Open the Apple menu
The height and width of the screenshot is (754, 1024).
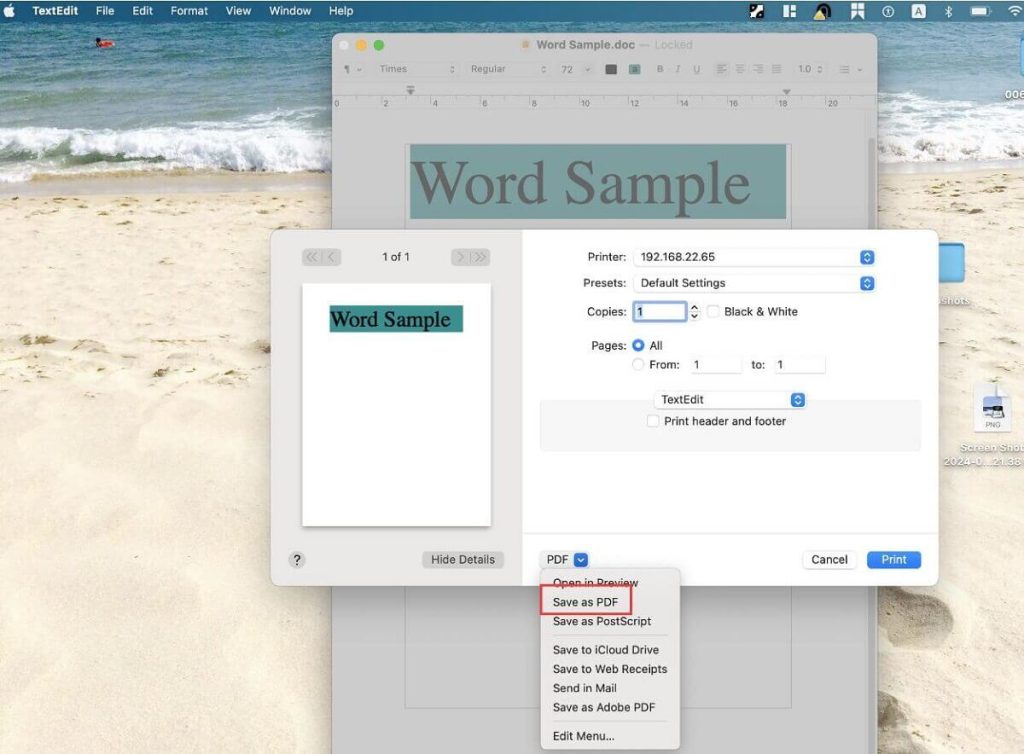(10, 11)
